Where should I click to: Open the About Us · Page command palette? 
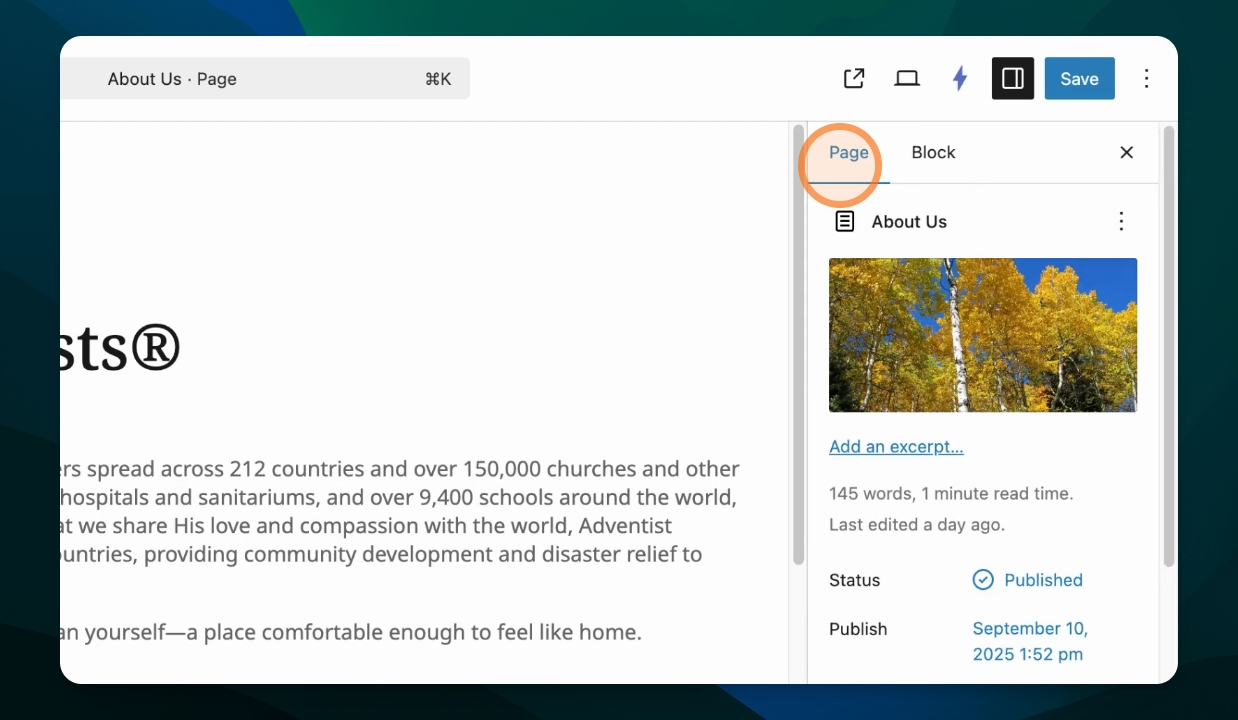[x=265, y=79]
